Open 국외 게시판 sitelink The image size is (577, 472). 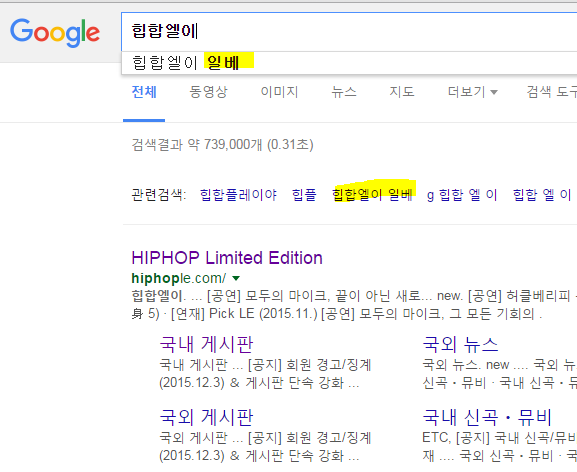coord(206,417)
